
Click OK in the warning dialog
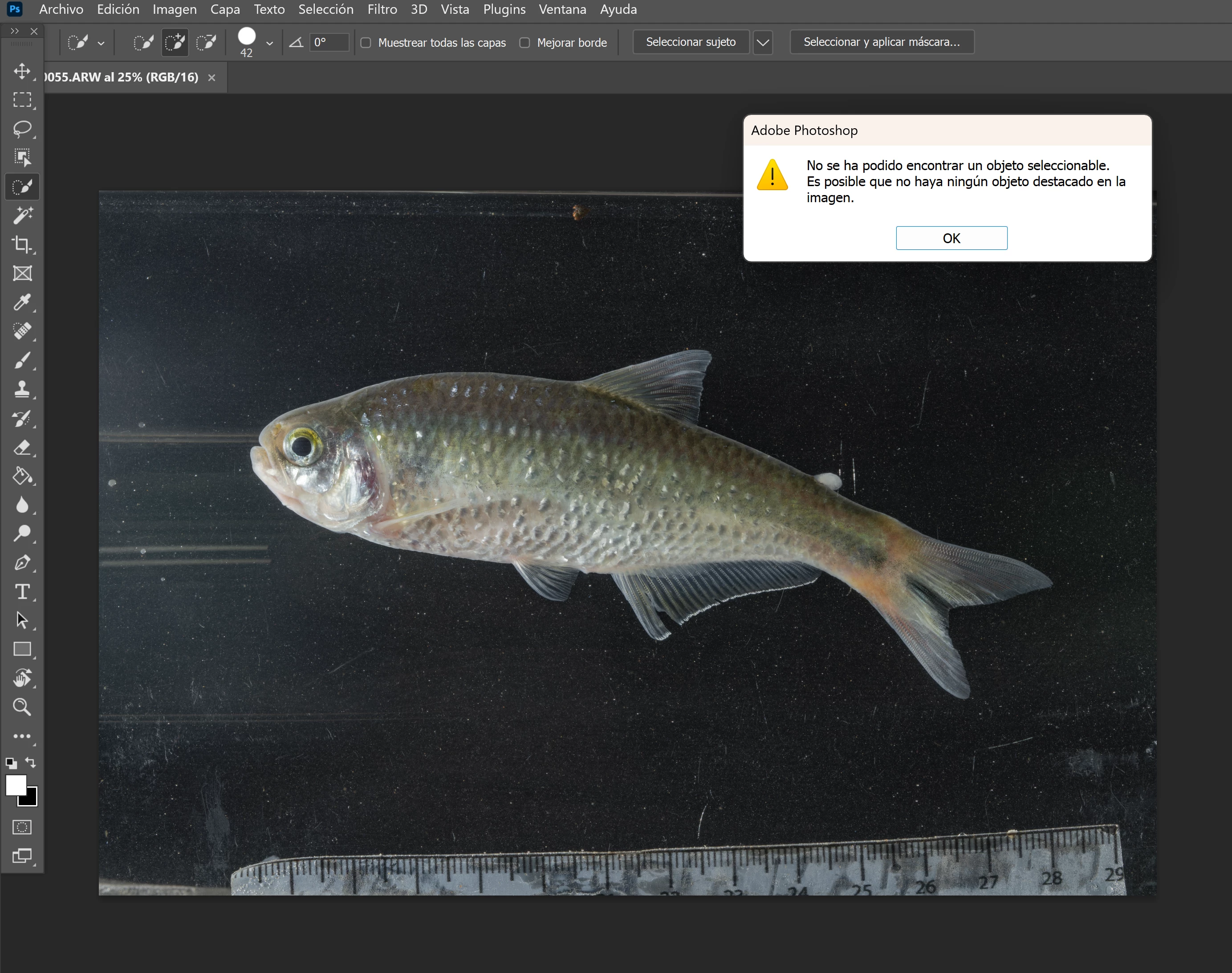(951, 238)
